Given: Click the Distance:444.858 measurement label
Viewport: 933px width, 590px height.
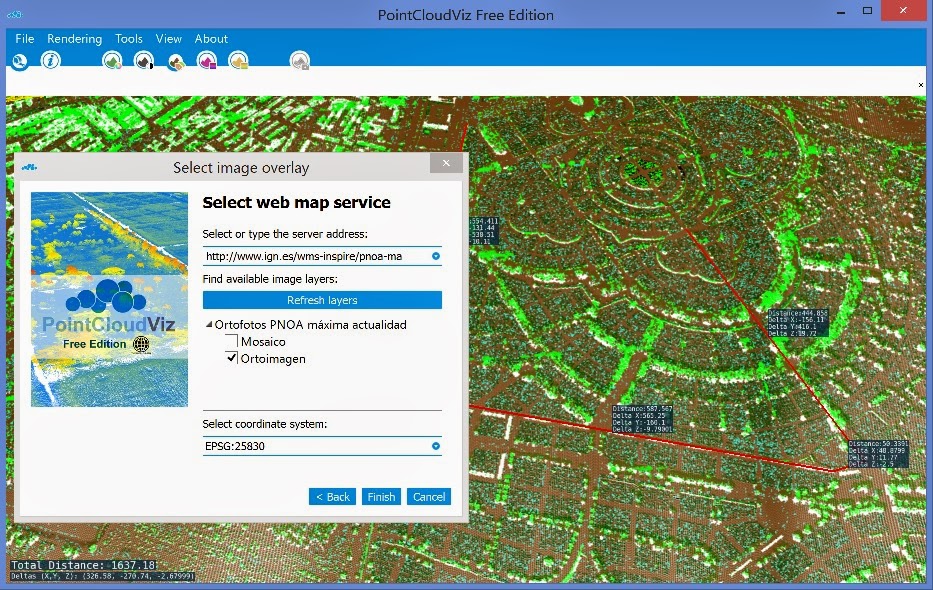Looking at the screenshot, I should coord(798,323).
